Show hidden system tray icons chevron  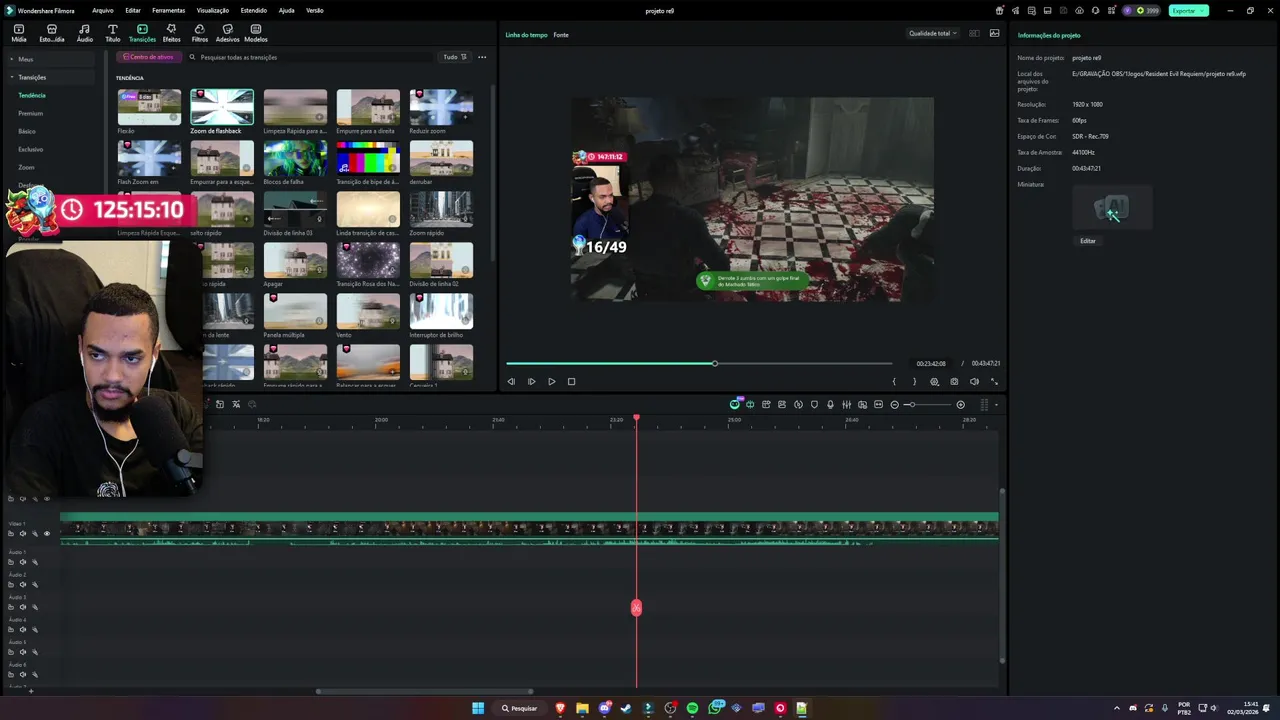1117,708
